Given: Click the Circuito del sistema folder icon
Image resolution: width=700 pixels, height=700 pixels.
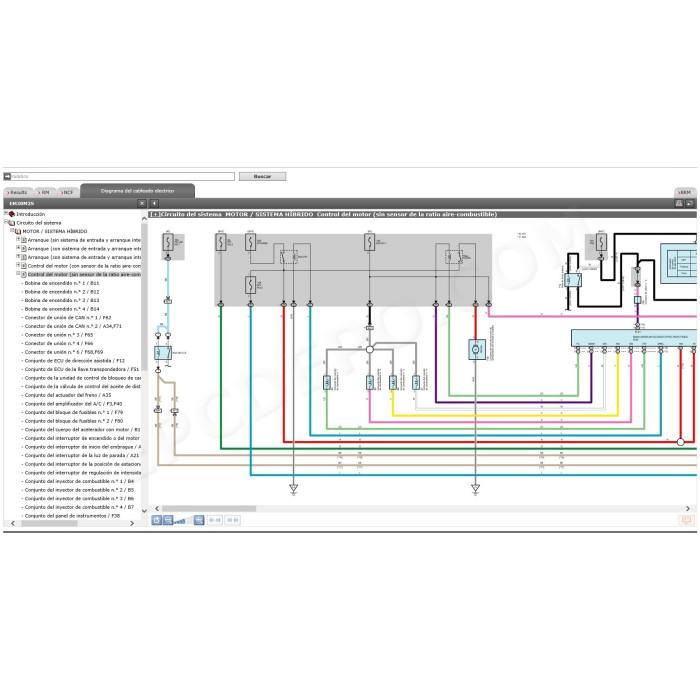Looking at the screenshot, I should [12, 223].
